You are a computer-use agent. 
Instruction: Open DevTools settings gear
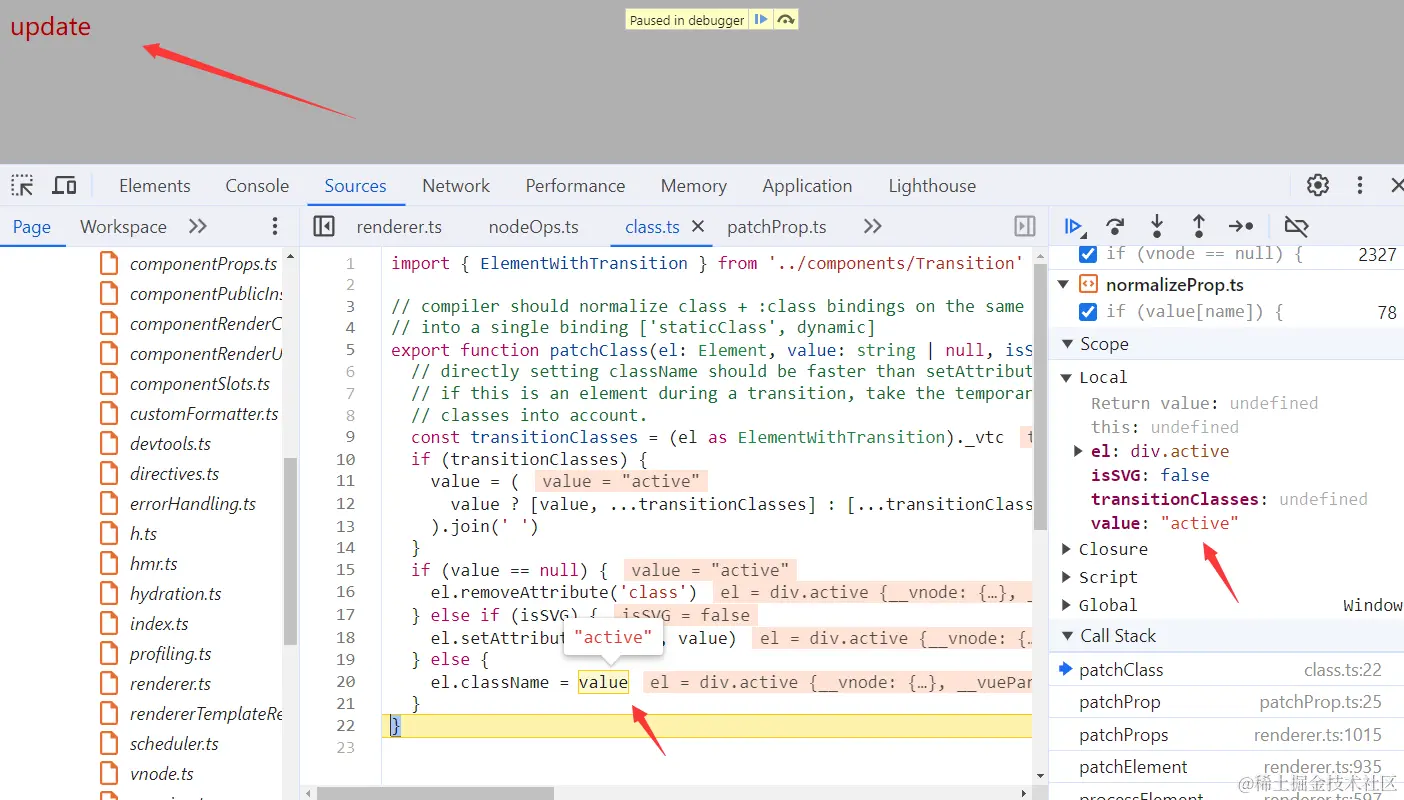pos(1318,185)
